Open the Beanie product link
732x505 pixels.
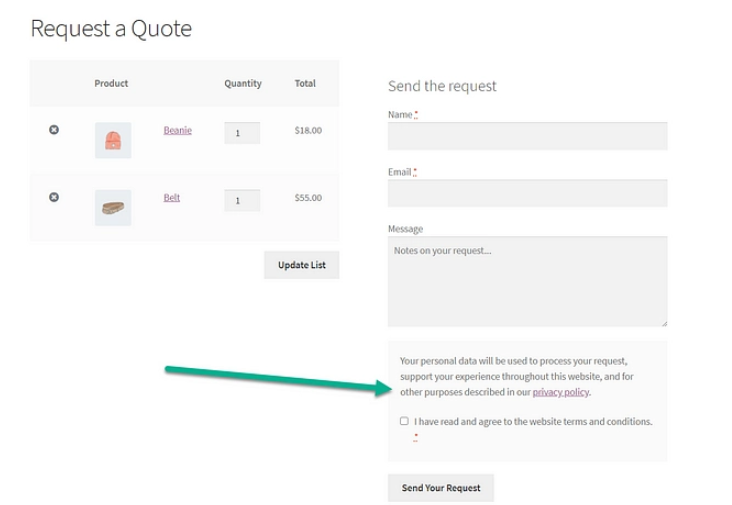point(177,131)
